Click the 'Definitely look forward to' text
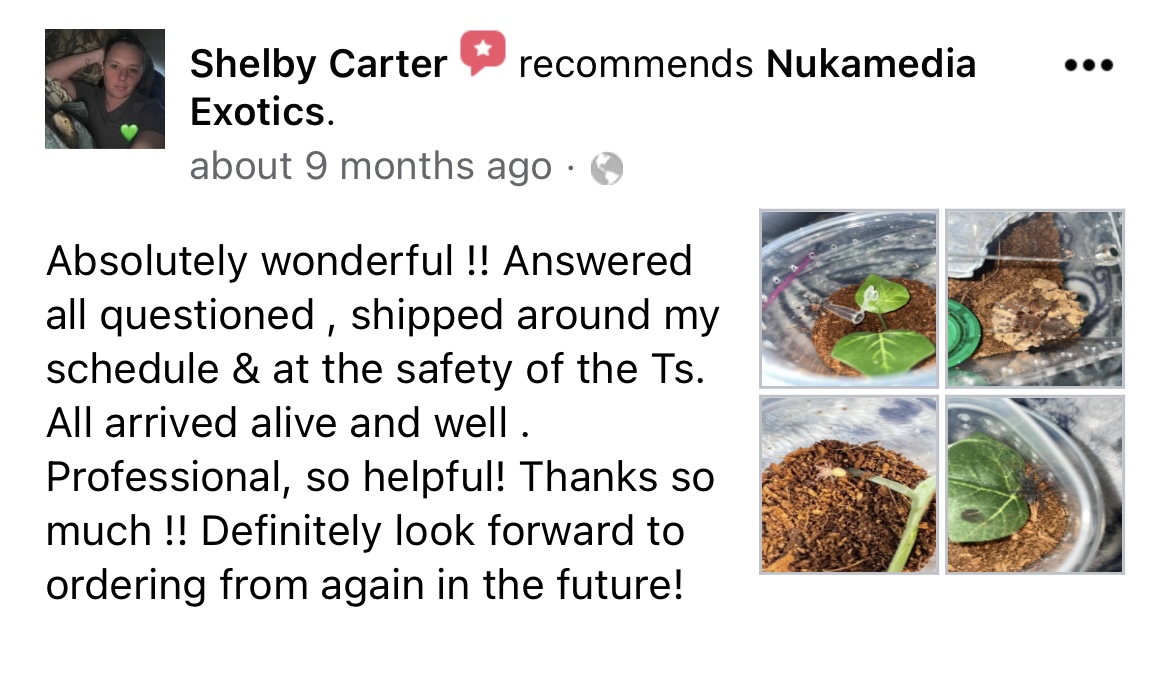The image size is (1170, 700). (442, 531)
